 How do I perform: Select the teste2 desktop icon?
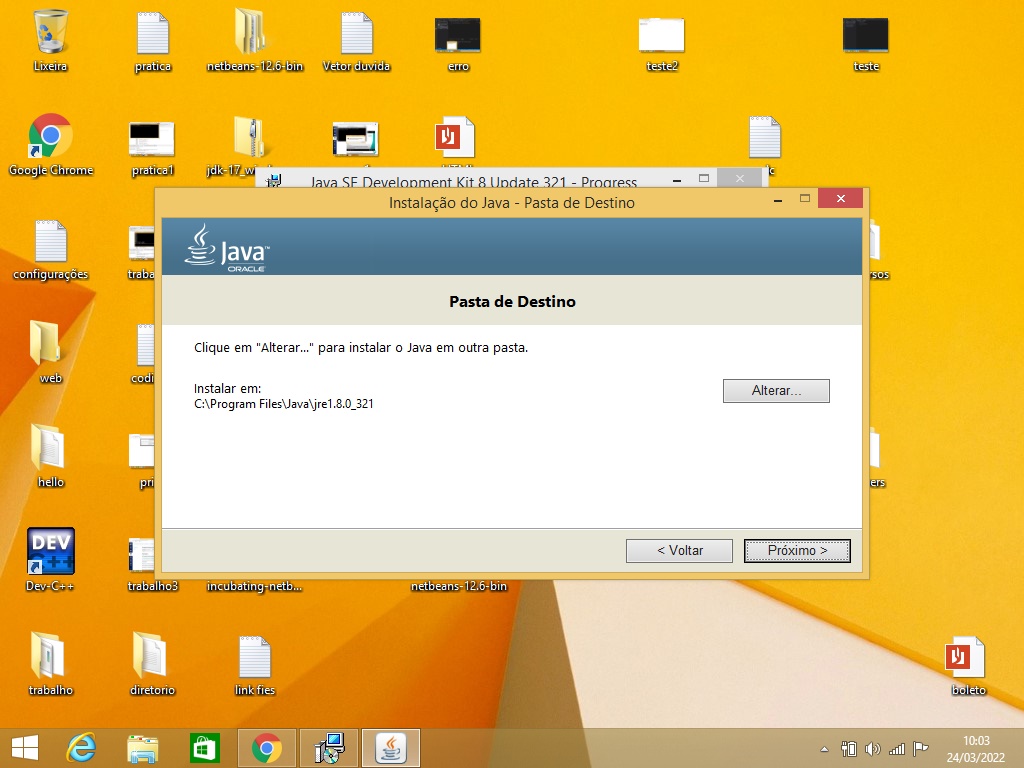click(662, 43)
